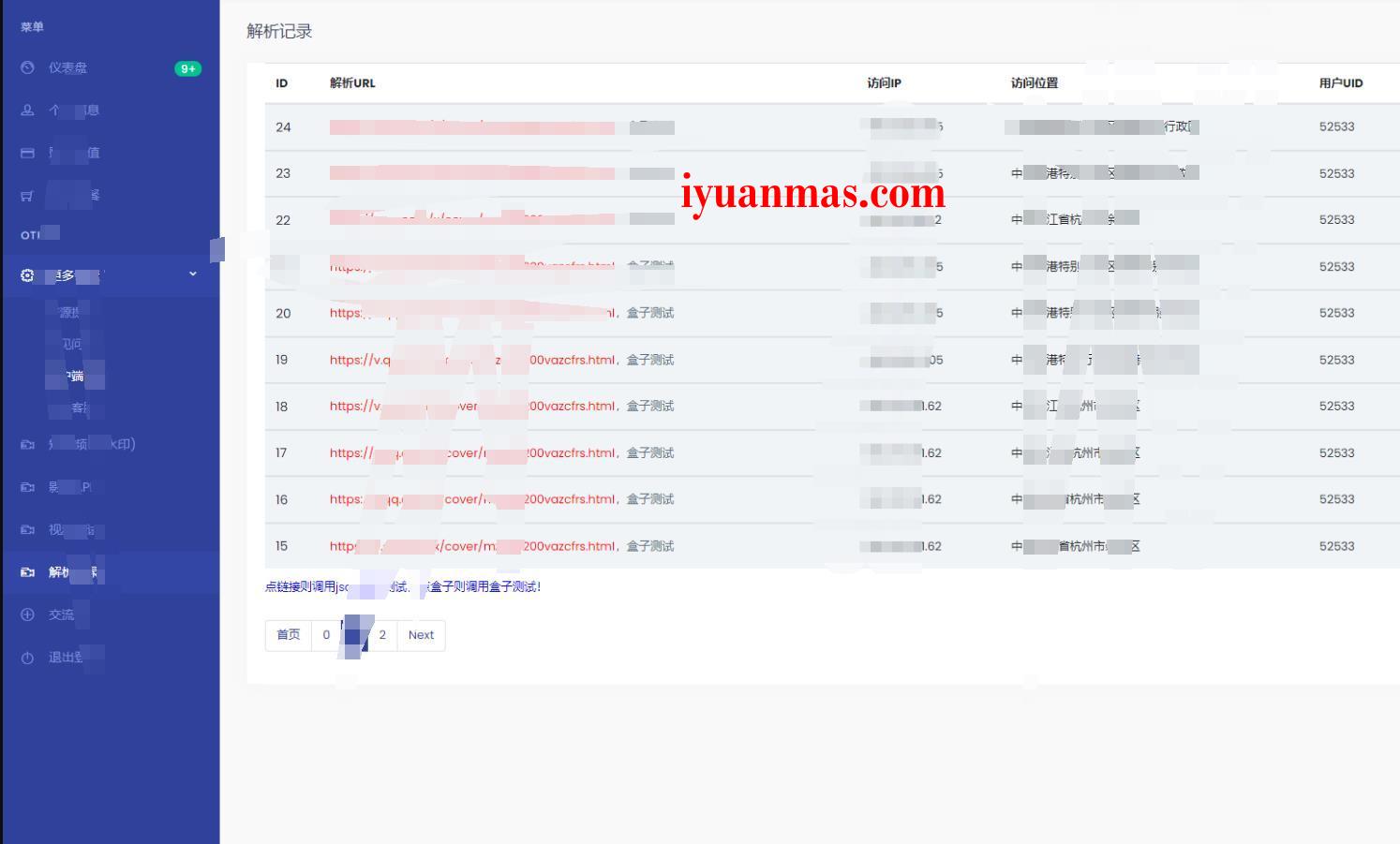
Task: Click the power icon beside 退出
Action: [27, 658]
